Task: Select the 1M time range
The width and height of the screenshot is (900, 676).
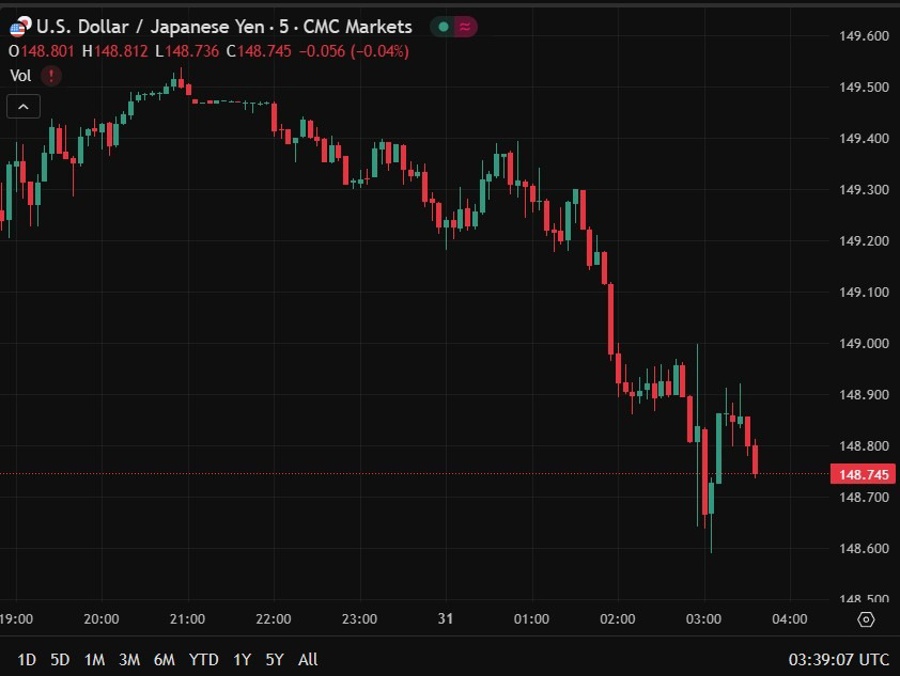Action: (94, 659)
